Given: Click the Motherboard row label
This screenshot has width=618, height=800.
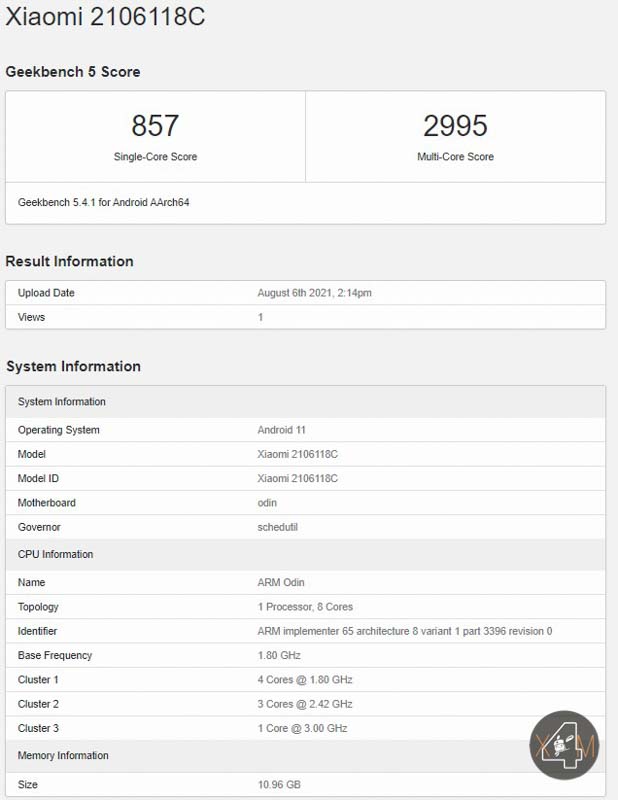Looking at the screenshot, I should (x=46, y=503).
